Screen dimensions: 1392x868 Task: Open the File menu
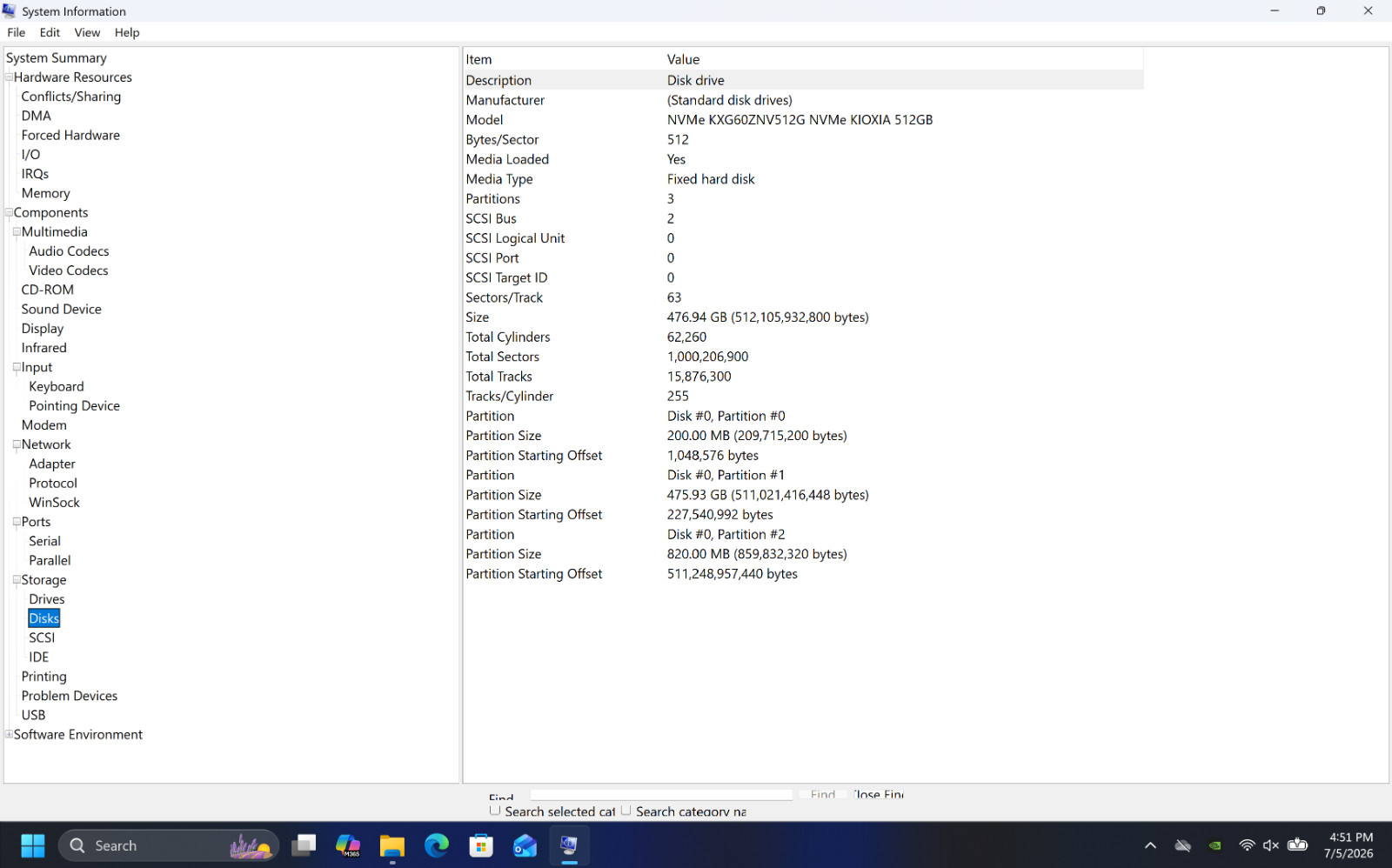pos(17,32)
